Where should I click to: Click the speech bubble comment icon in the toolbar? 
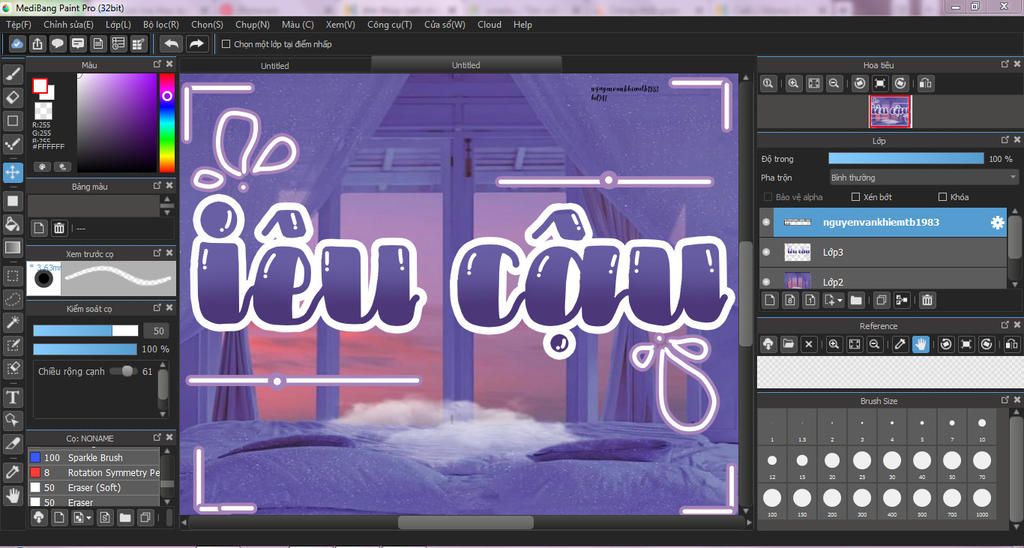coord(57,44)
